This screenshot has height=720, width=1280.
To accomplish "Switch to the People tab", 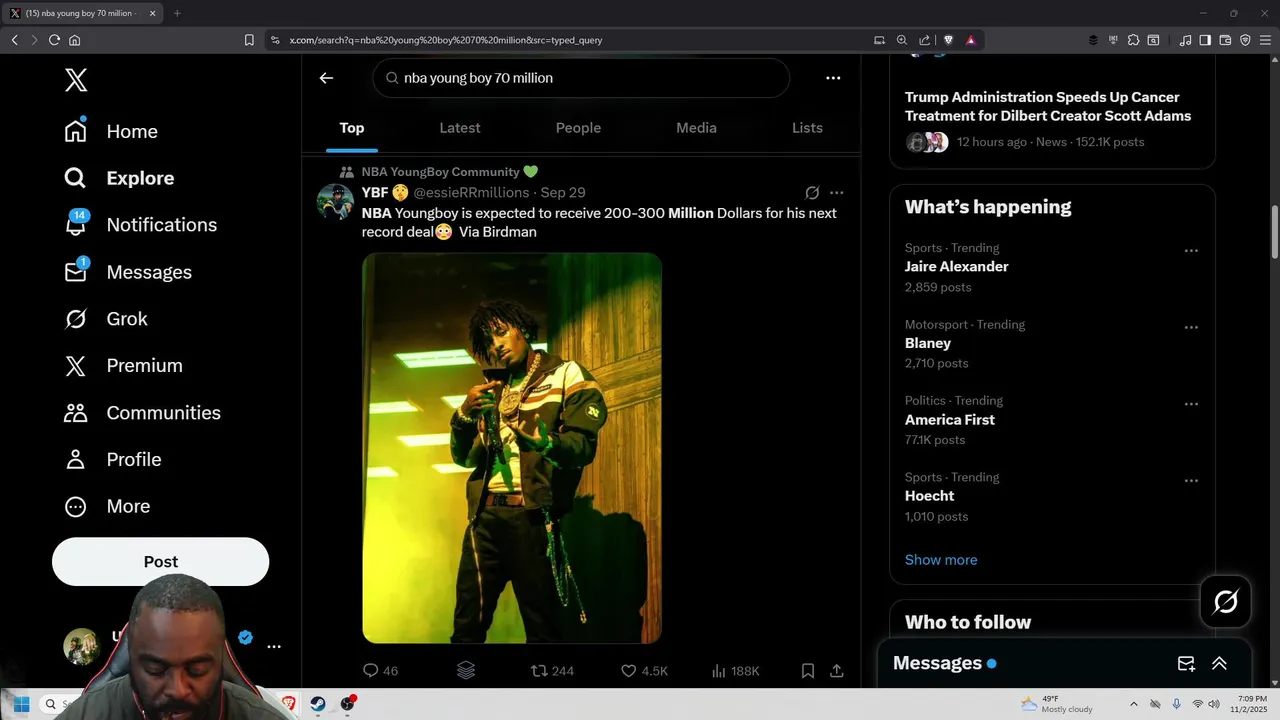I will [x=578, y=128].
